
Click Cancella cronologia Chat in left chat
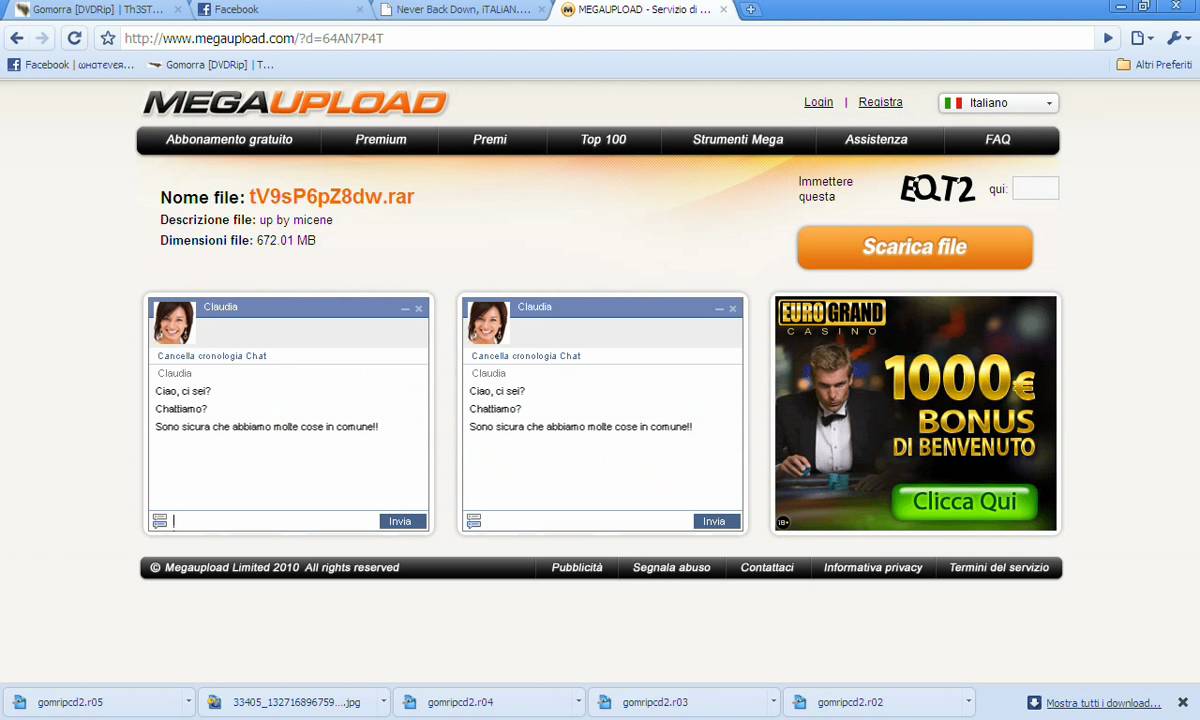click(212, 356)
